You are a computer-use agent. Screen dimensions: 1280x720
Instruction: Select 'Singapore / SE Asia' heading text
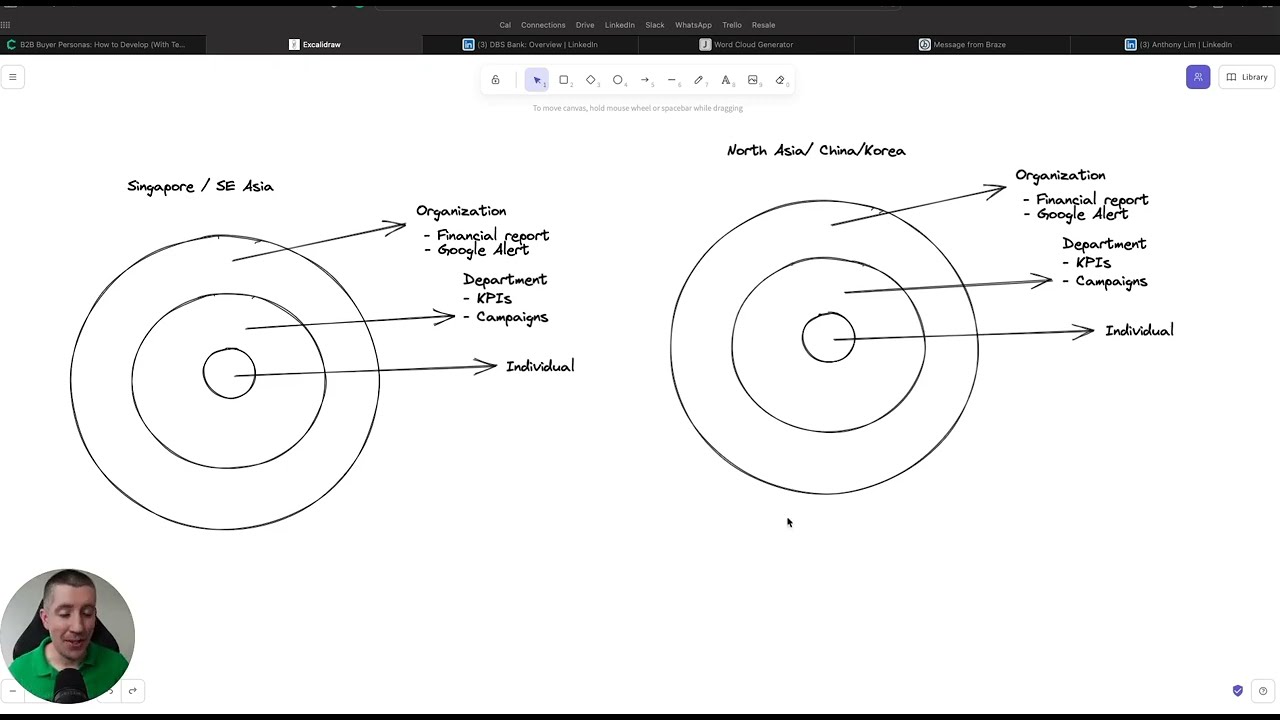pos(200,186)
